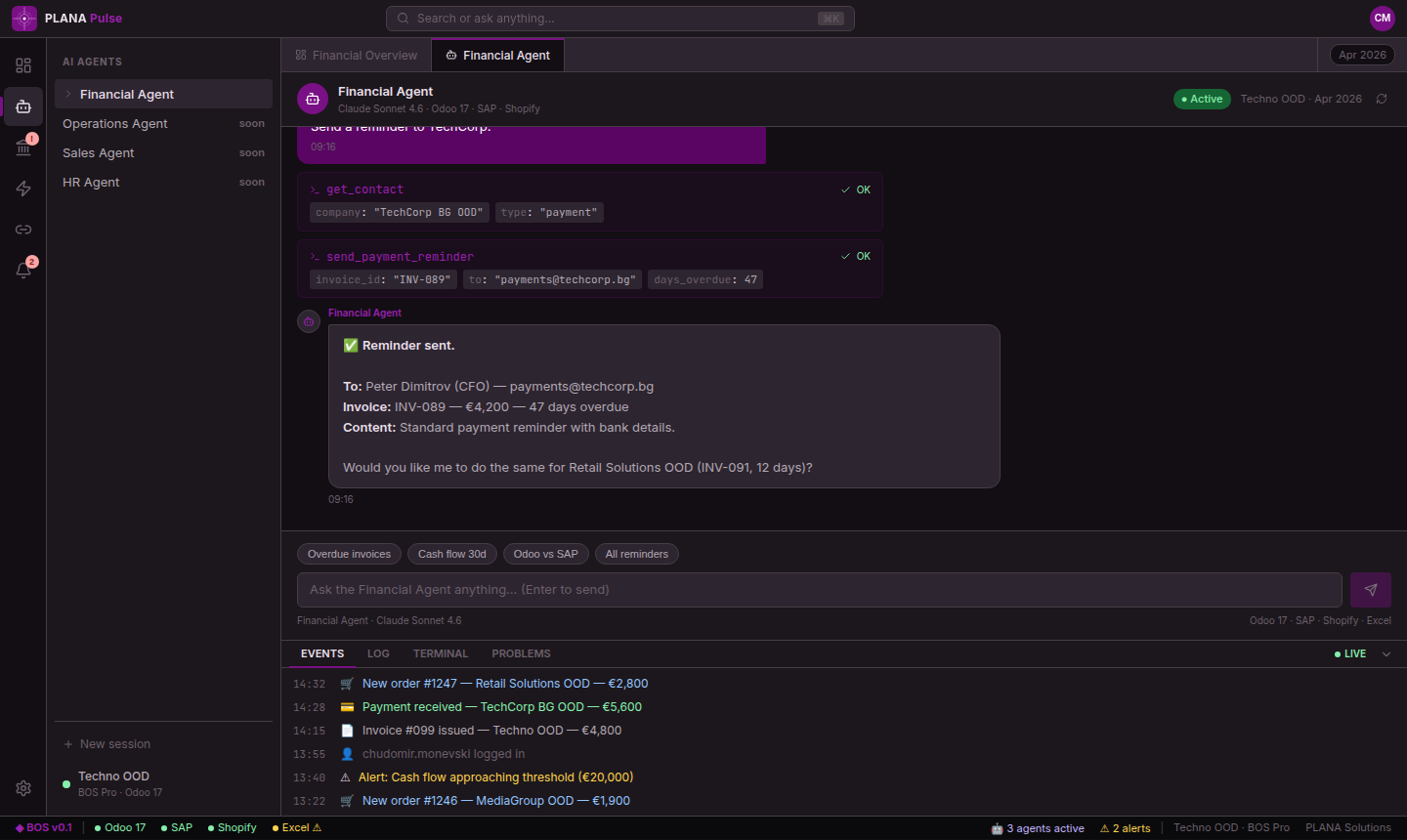The image size is (1407, 840).
Task: Click the send message paper plane button
Action: [x=1370, y=590]
